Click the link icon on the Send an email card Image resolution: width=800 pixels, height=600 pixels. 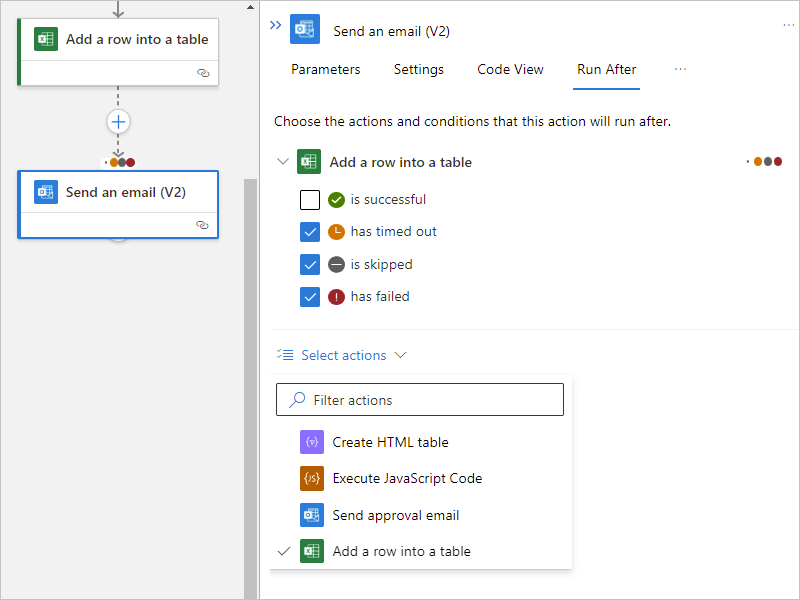pos(203,225)
